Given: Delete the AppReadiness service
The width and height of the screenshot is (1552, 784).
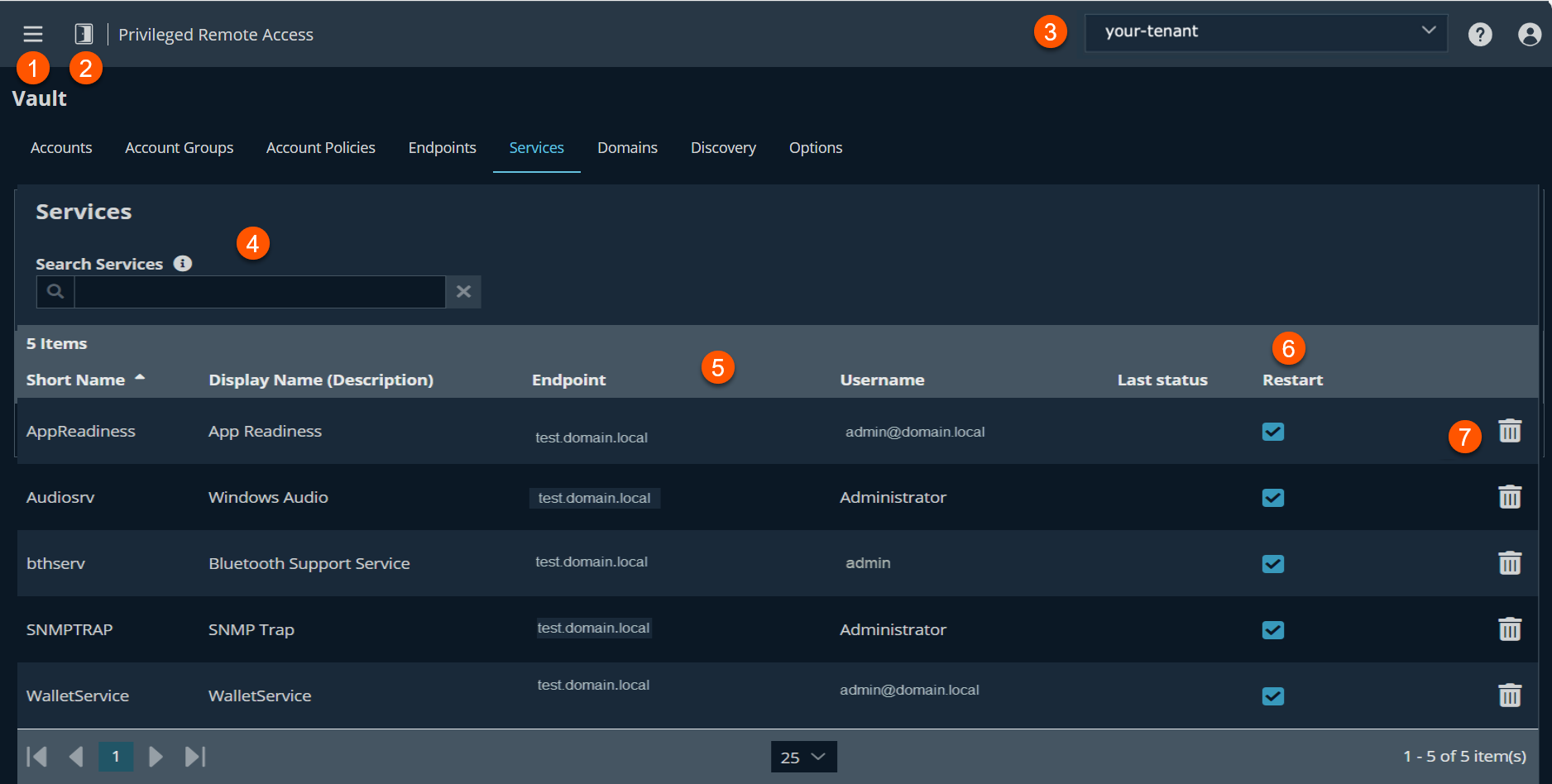Looking at the screenshot, I should (1510, 431).
